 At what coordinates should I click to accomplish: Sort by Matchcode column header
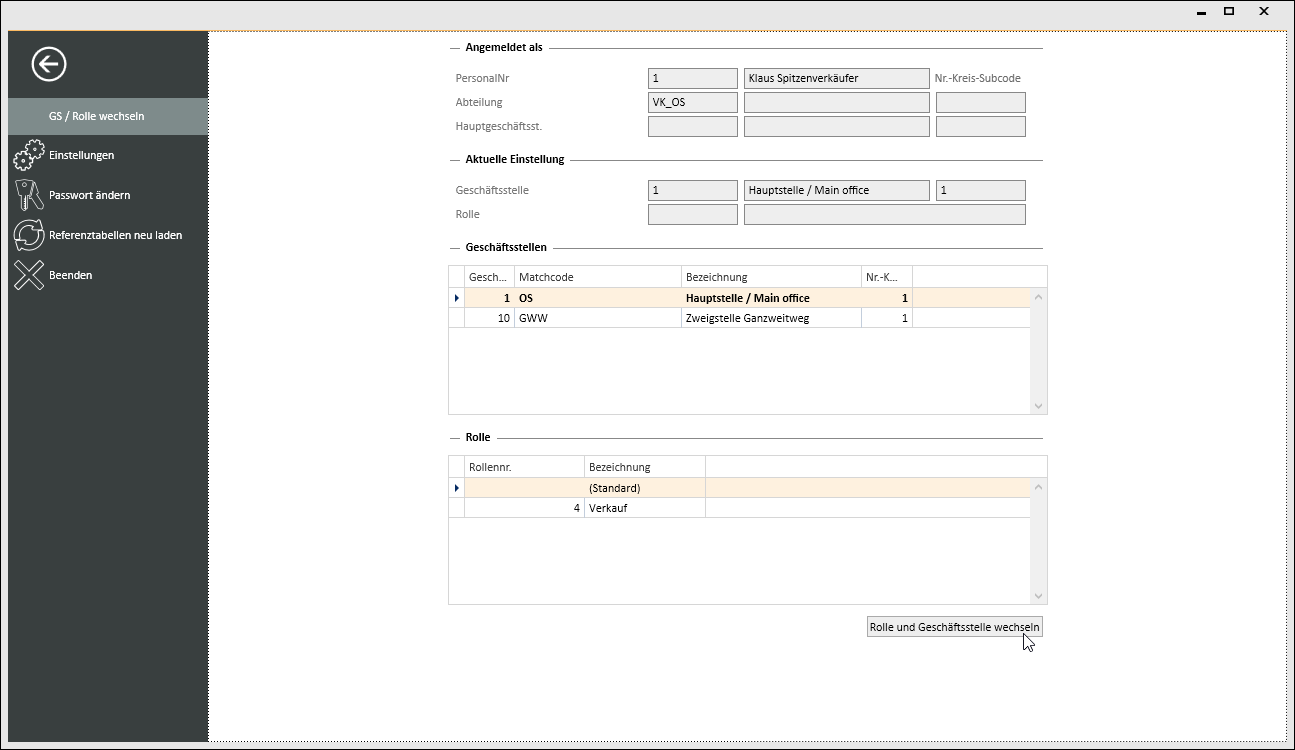click(x=598, y=277)
